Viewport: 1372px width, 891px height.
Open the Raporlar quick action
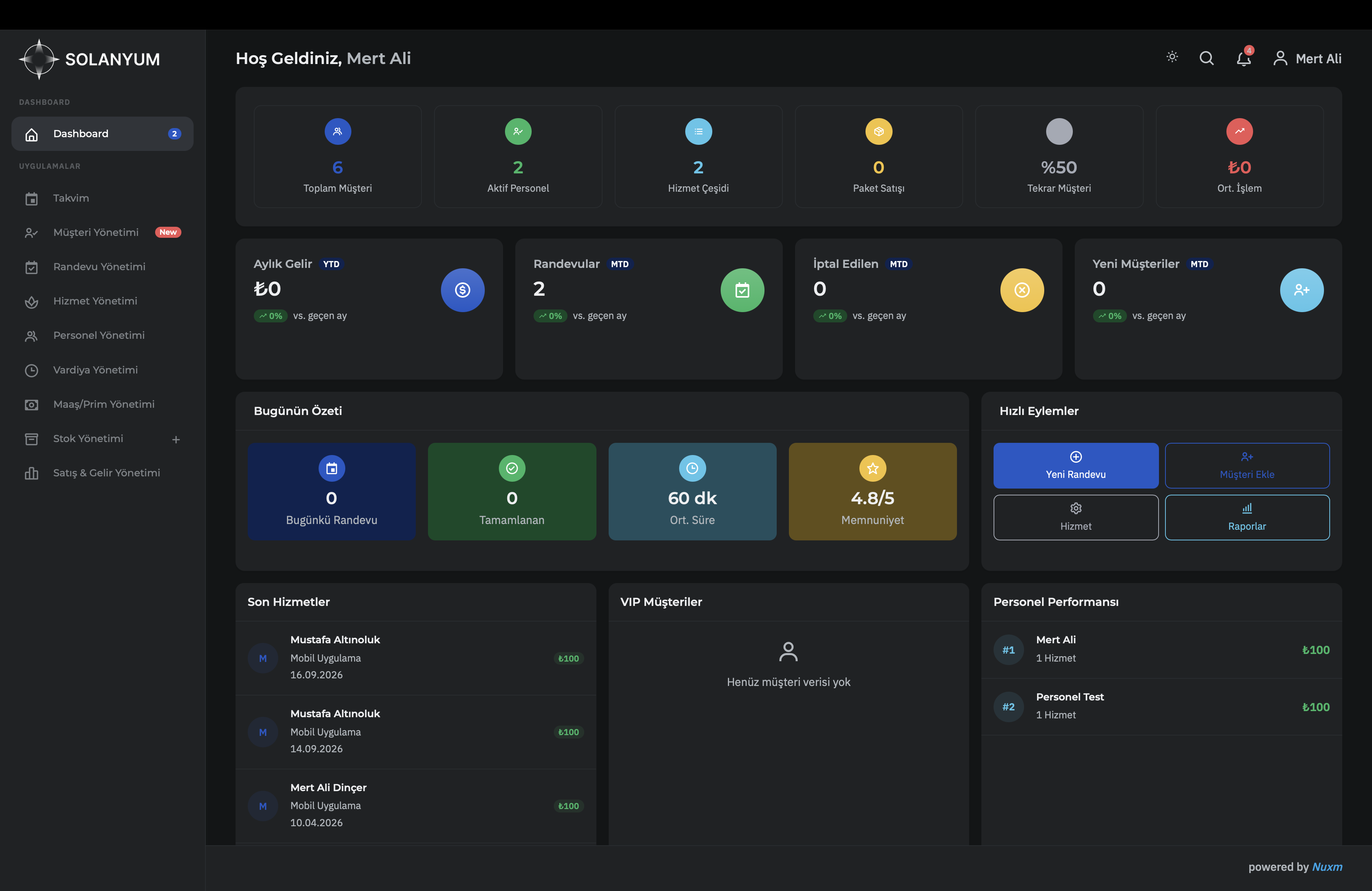[1247, 518]
